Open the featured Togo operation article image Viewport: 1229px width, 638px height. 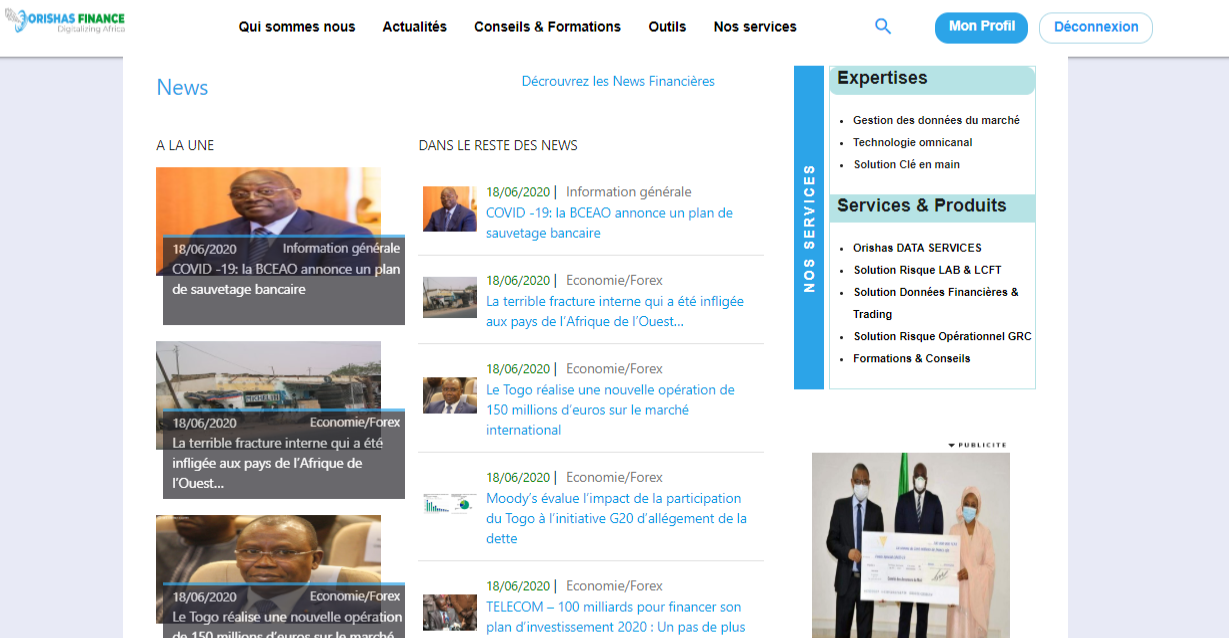268,548
